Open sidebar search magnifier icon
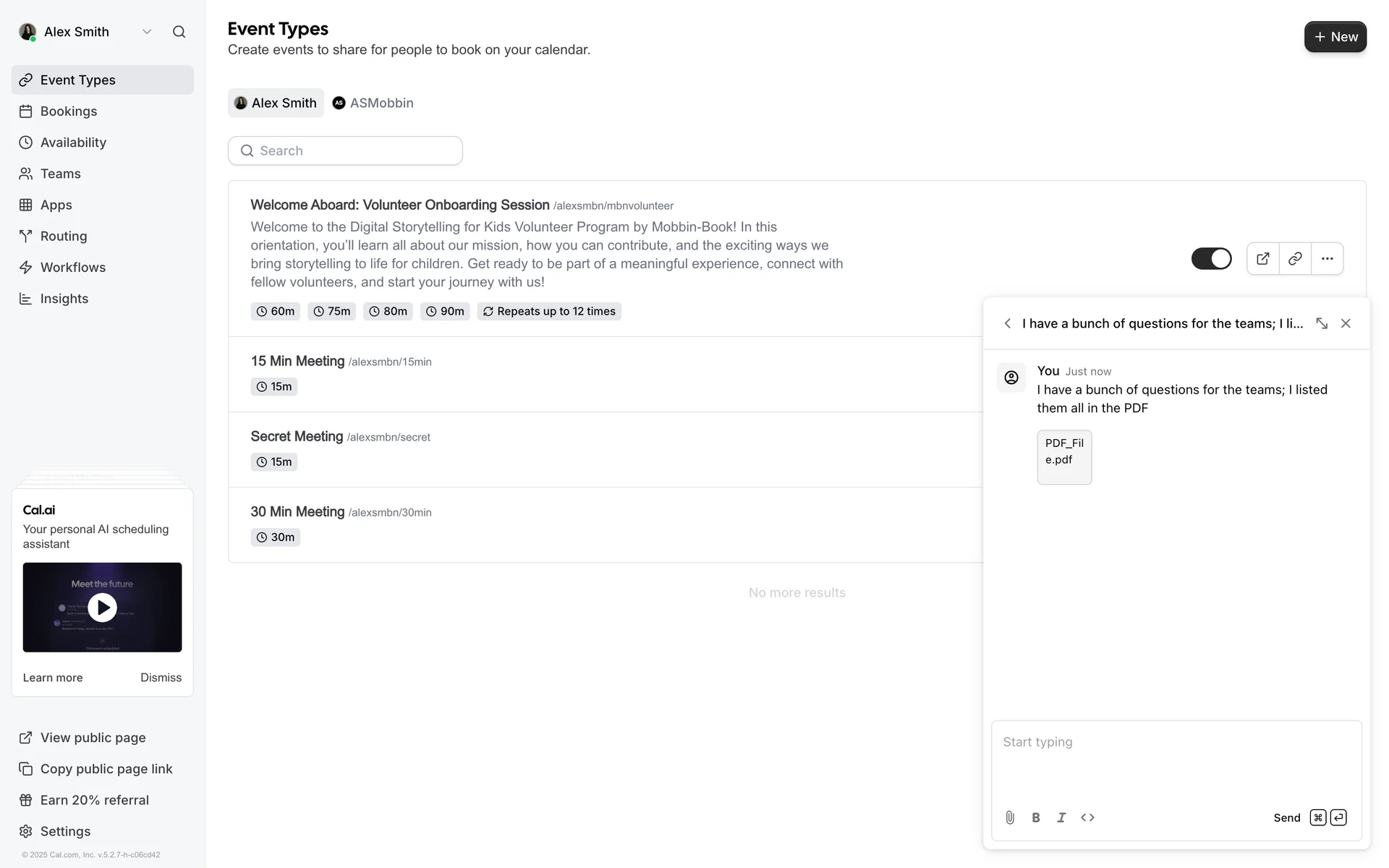Viewport: 1389px width, 868px height. [x=179, y=32]
